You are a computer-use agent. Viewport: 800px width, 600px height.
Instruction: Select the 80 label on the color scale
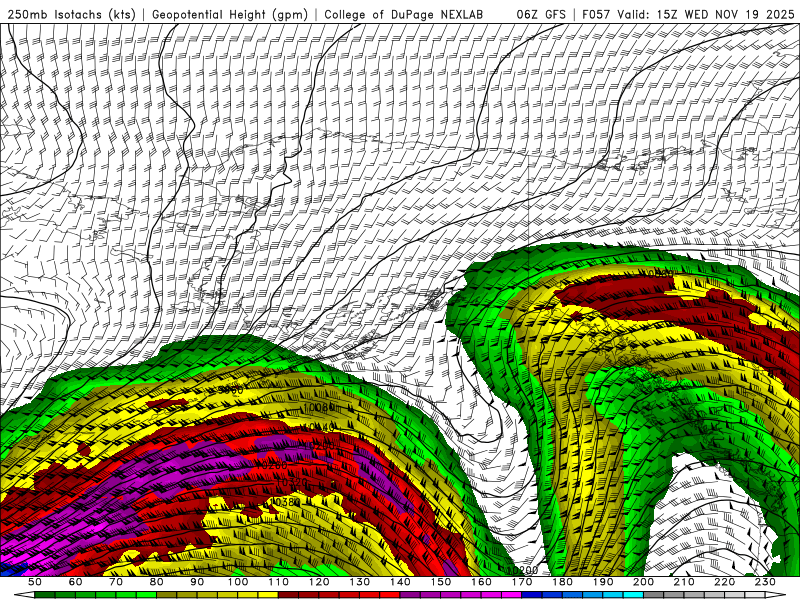point(157,582)
